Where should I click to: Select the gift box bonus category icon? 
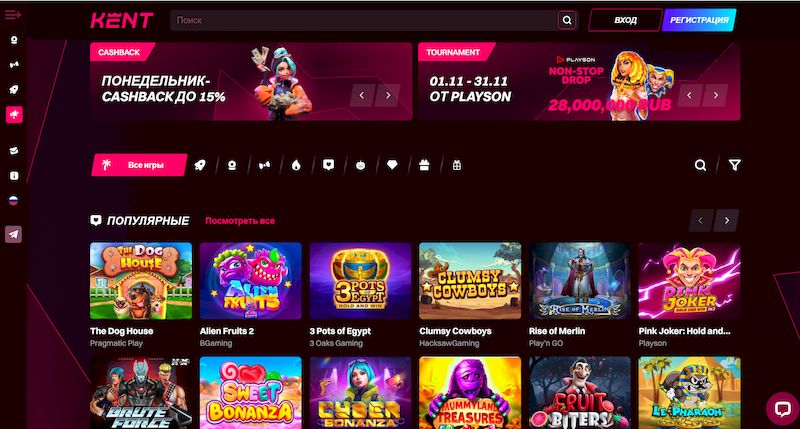pyautogui.click(x=424, y=165)
